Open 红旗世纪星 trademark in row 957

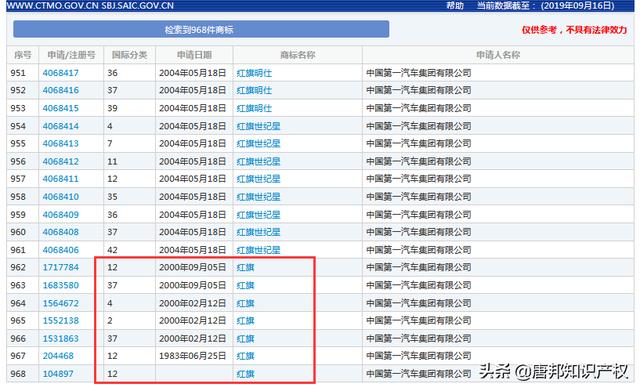pyautogui.click(x=258, y=179)
